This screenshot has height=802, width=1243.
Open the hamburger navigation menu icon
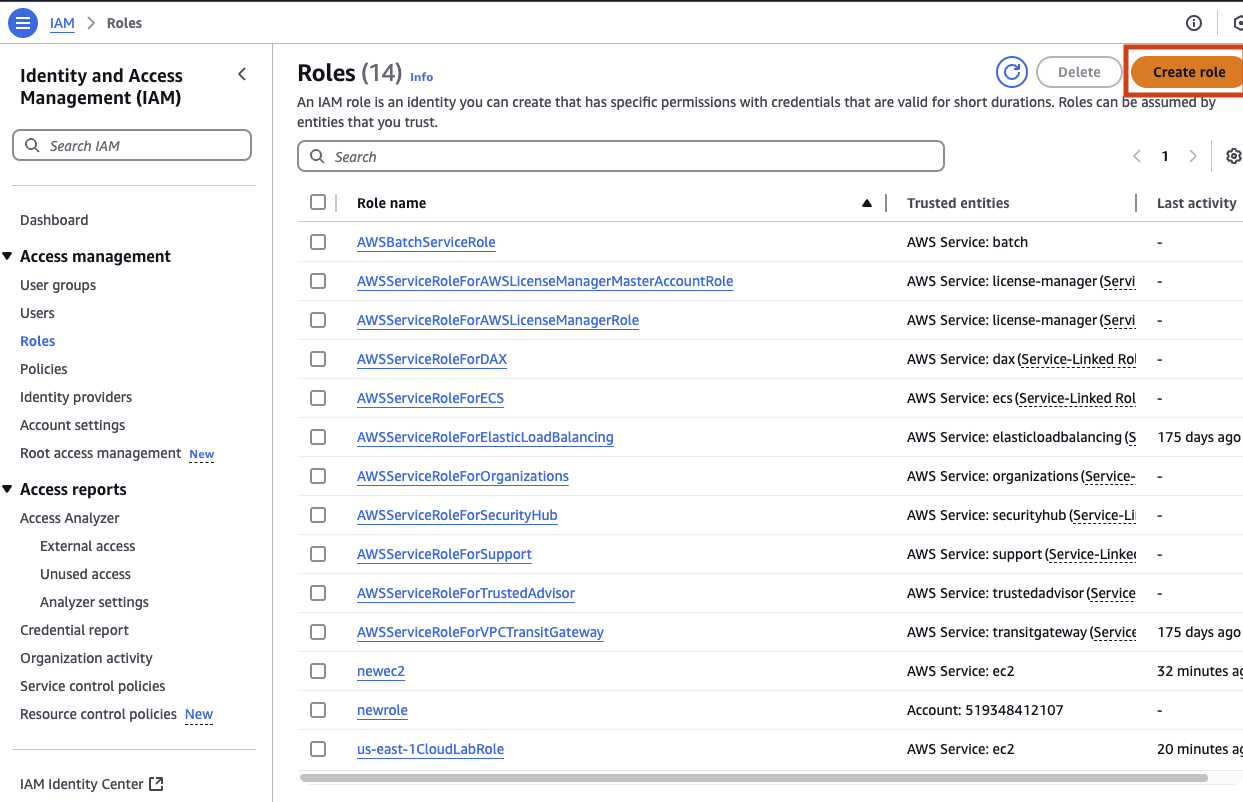click(x=22, y=22)
